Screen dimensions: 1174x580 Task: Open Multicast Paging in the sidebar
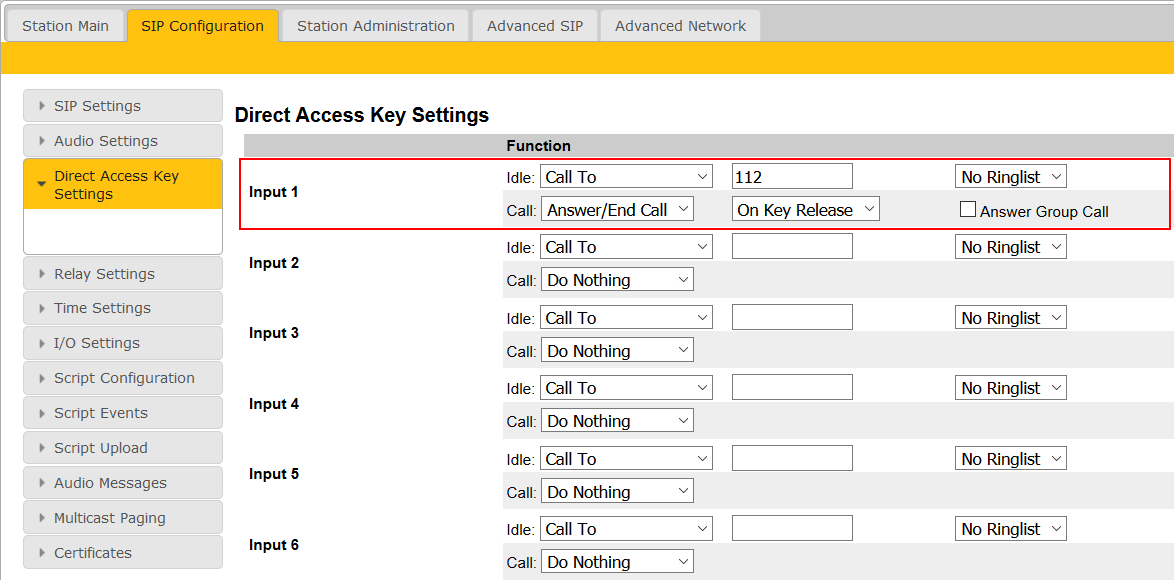[109, 518]
